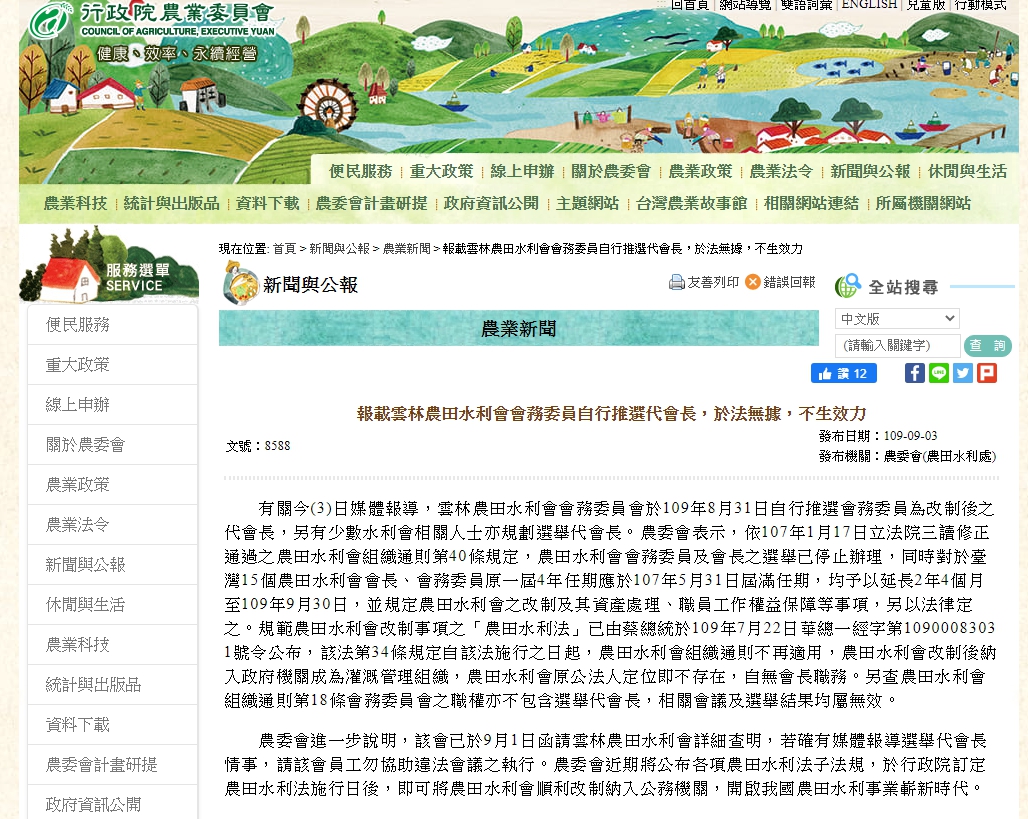Open 政府資訊公開 in second navigation row

[491, 203]
